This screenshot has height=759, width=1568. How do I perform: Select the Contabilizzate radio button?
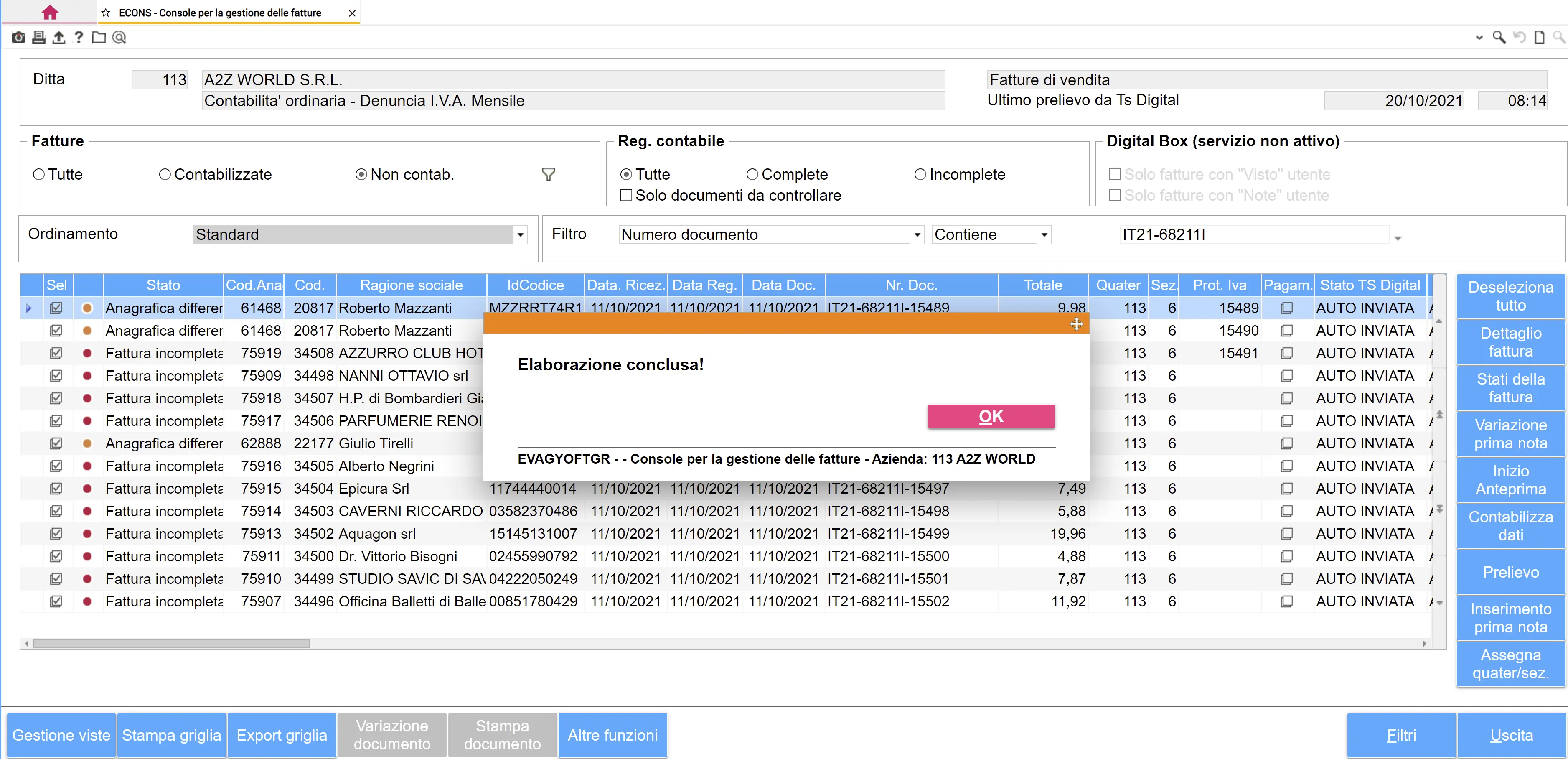164,175
